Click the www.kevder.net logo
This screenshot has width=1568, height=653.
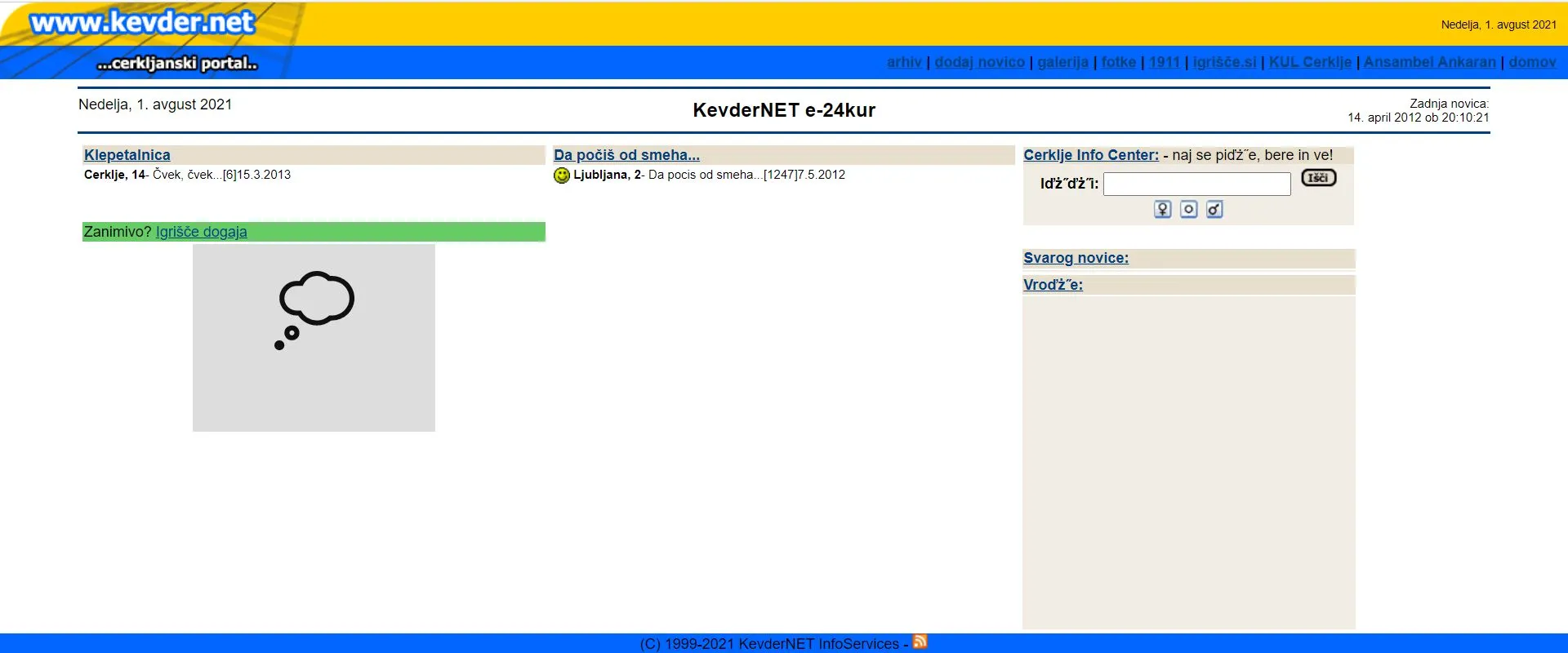pos(143,23)
